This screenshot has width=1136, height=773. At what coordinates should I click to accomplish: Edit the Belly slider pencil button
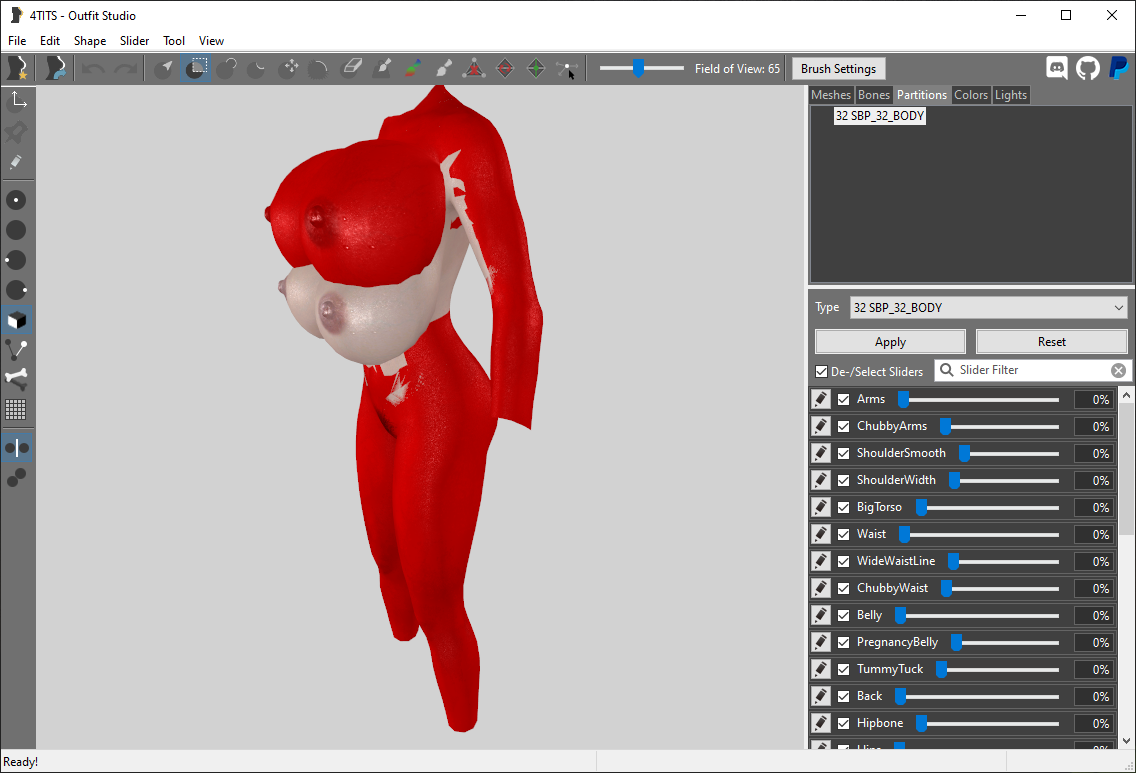[x=821, y=615]
